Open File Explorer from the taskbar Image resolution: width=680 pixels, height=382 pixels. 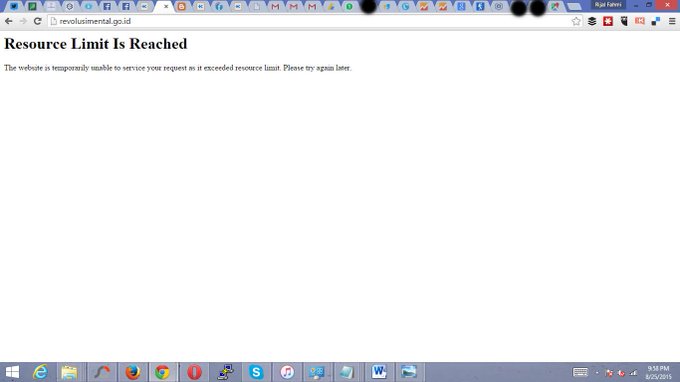click(69, 372)
